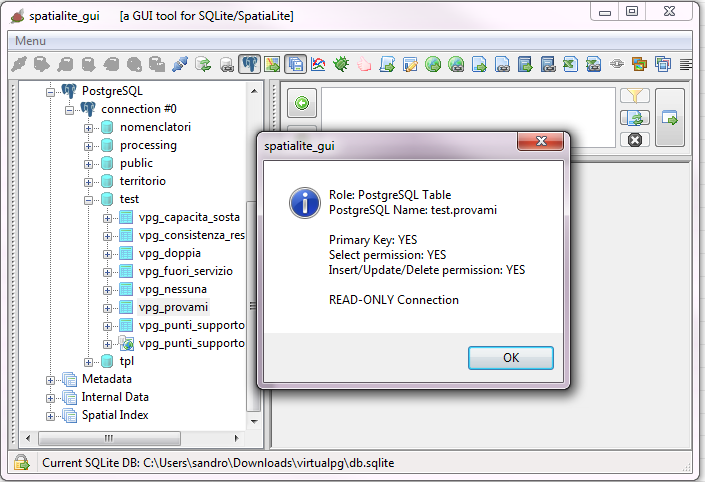The width and height of the screenshot is (705, 482).
Task: Click the grey network link toolbar icon
Action: [x=617, y=64]
